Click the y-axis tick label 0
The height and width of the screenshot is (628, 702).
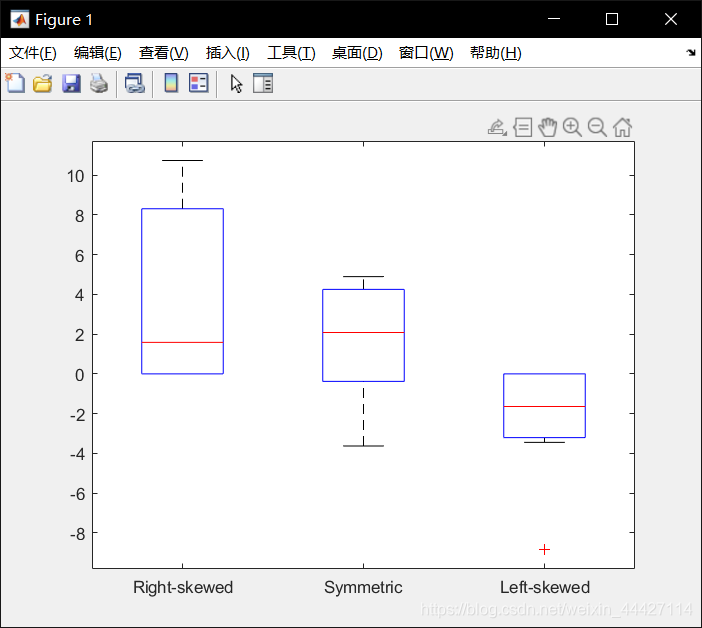pyautogui.click(x=80, y=375)
